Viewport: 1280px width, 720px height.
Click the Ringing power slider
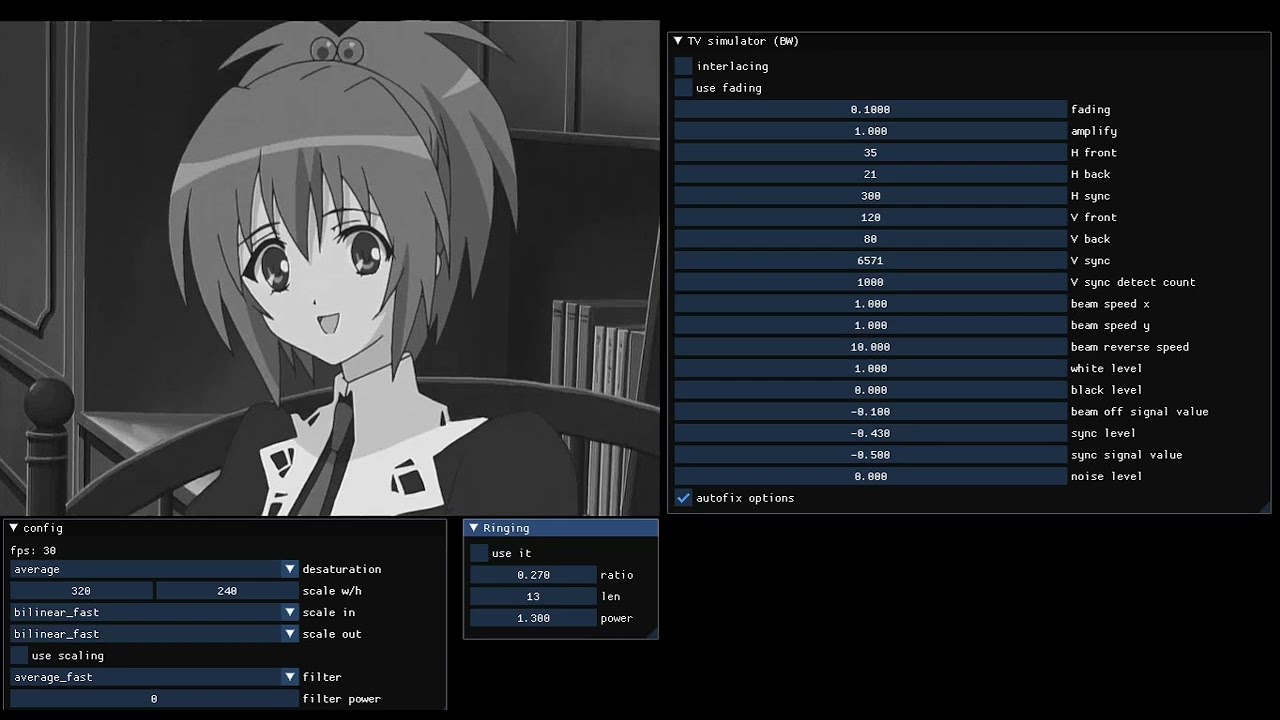pos(533,618)
